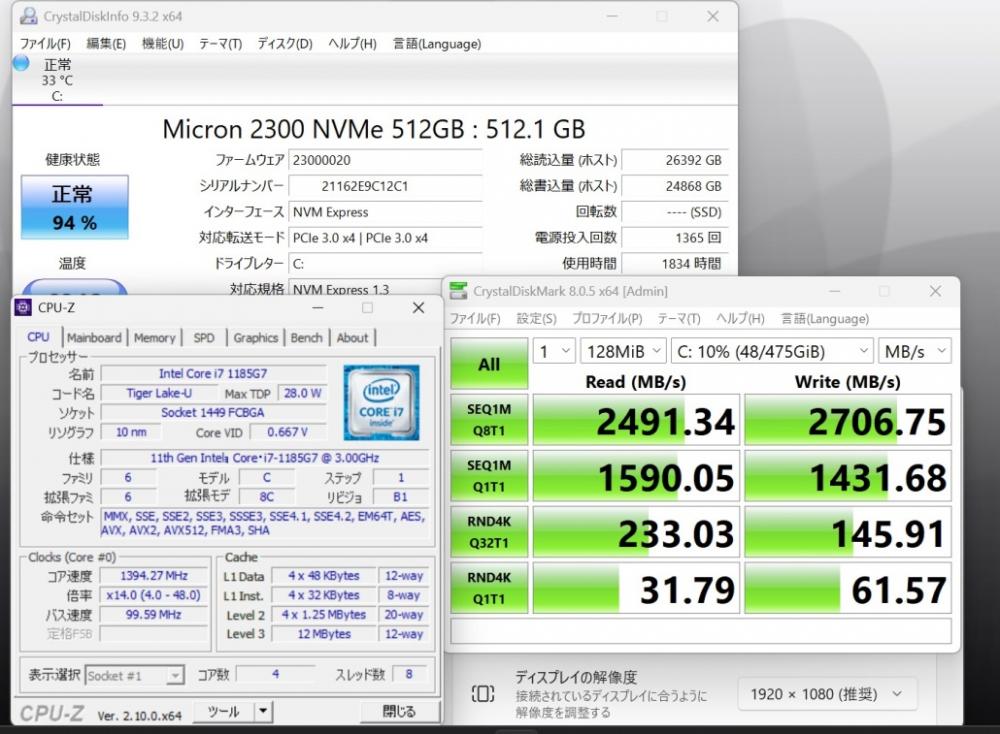
Task: Click the CrystalDiskMark app icon in title bar
Action: [x=458, y=291]
